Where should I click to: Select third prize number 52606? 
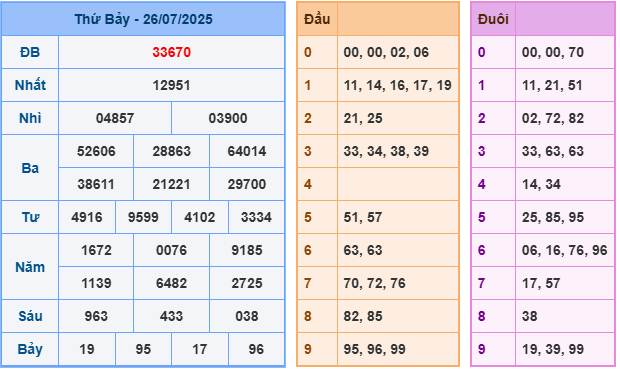pyautogui.click(x=96, y=151)
